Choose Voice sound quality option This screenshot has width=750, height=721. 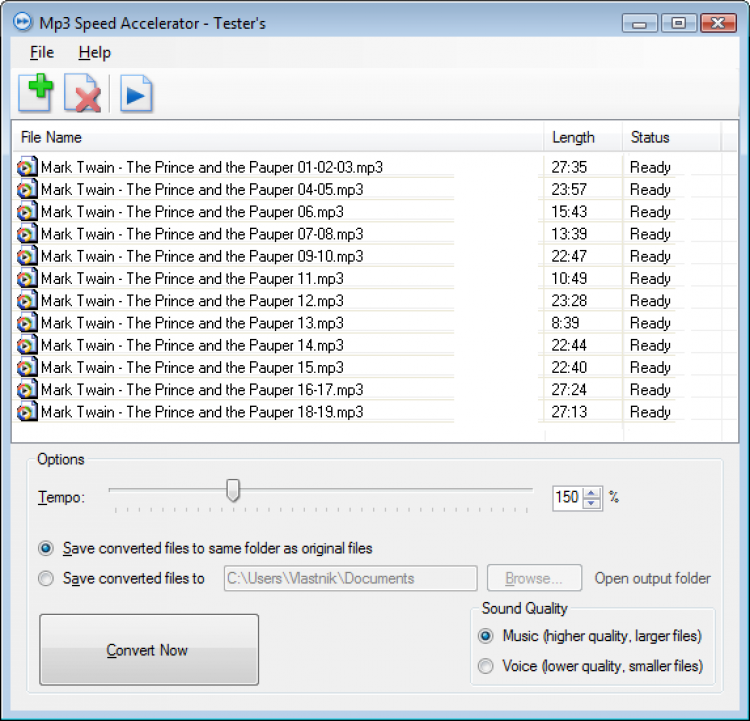pyautogui.click(x=485, y=666)
